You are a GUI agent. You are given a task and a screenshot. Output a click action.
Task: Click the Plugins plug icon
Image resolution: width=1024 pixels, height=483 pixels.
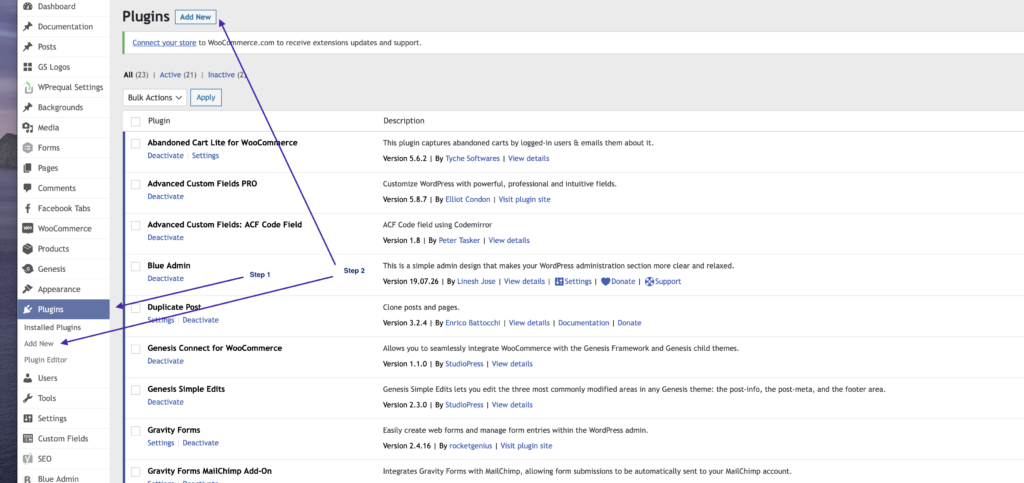click(27, 309)
